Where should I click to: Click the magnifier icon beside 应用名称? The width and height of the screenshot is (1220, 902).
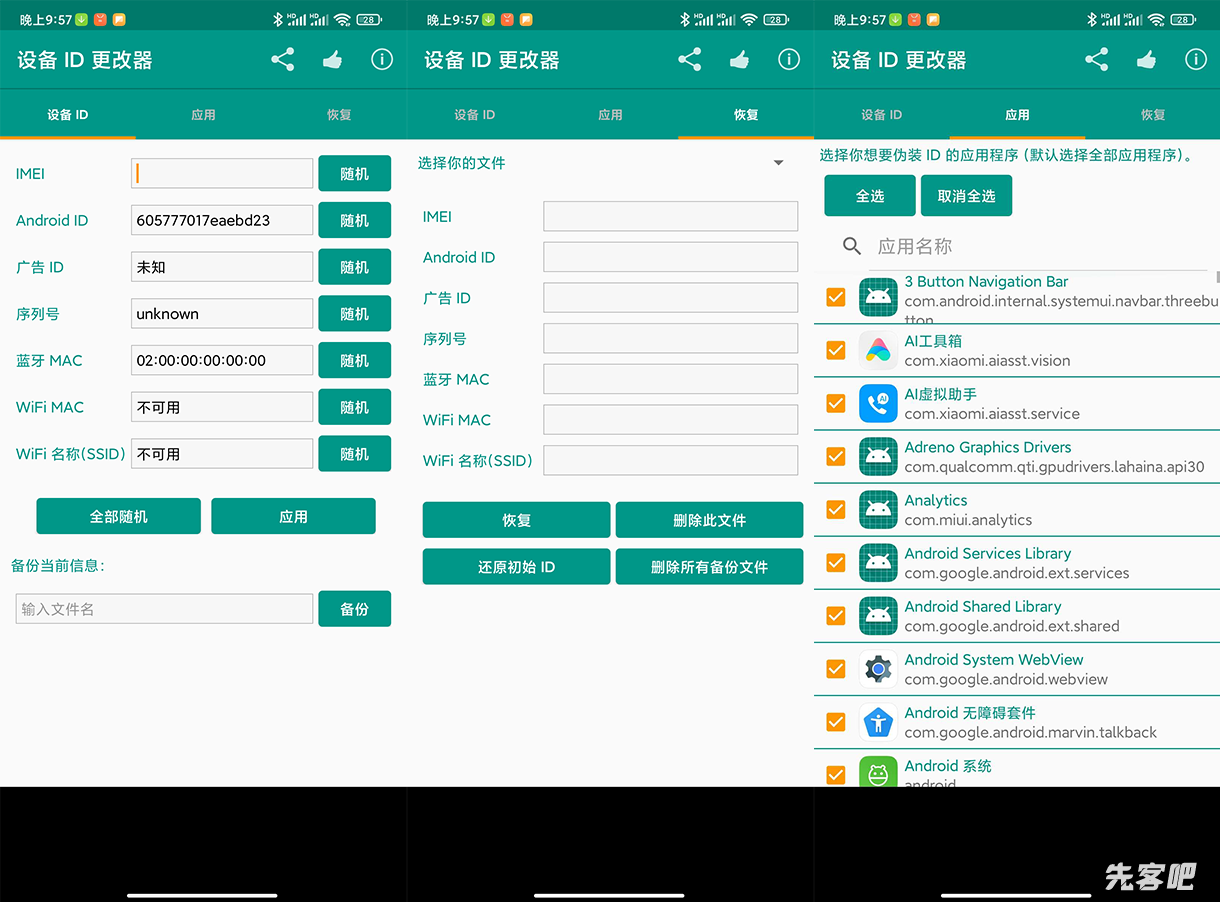point(852,246)
